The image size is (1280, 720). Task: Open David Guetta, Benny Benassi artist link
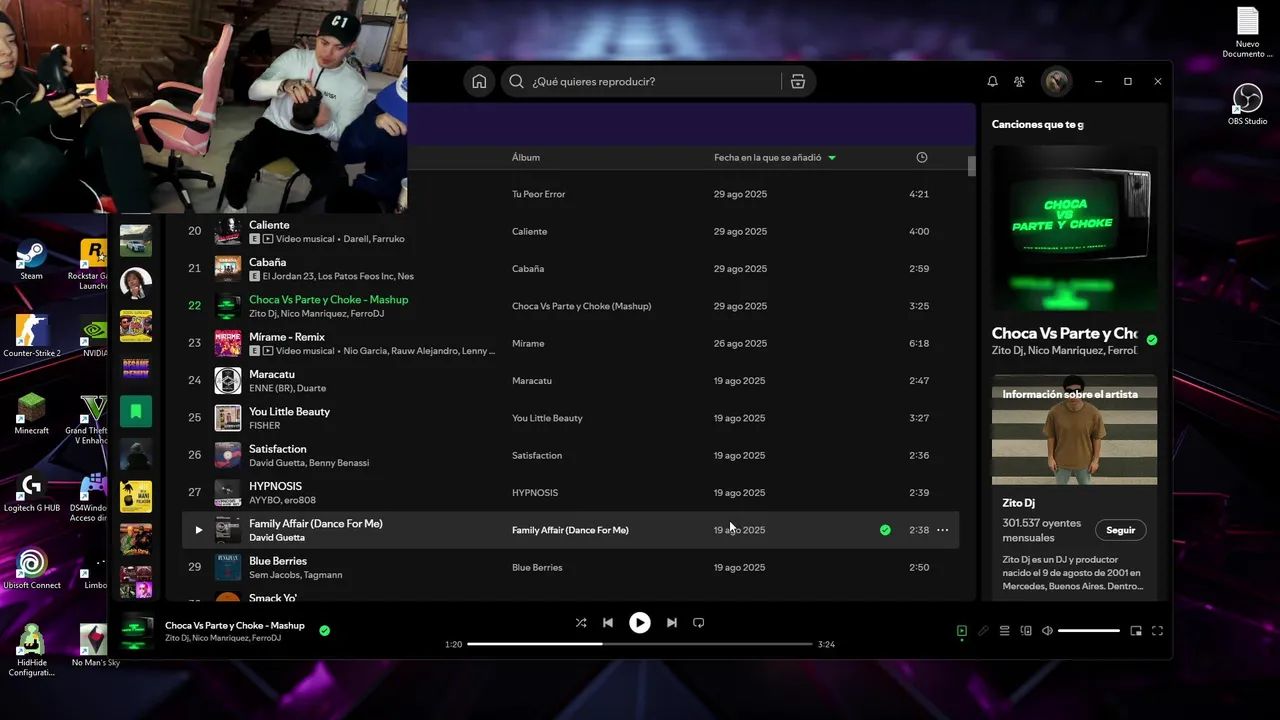(x=309, y=463)
